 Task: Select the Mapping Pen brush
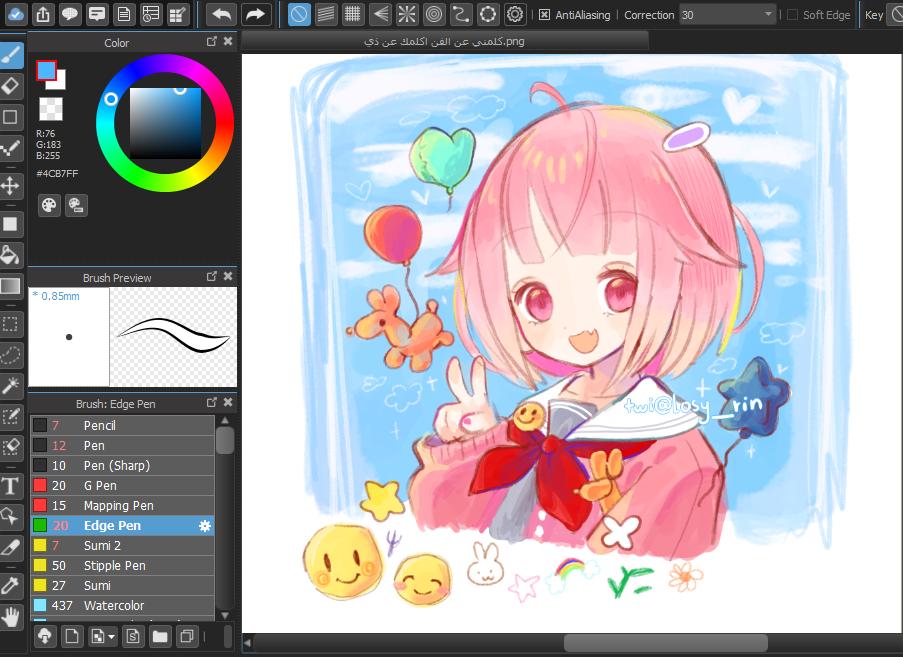(122, 506)
